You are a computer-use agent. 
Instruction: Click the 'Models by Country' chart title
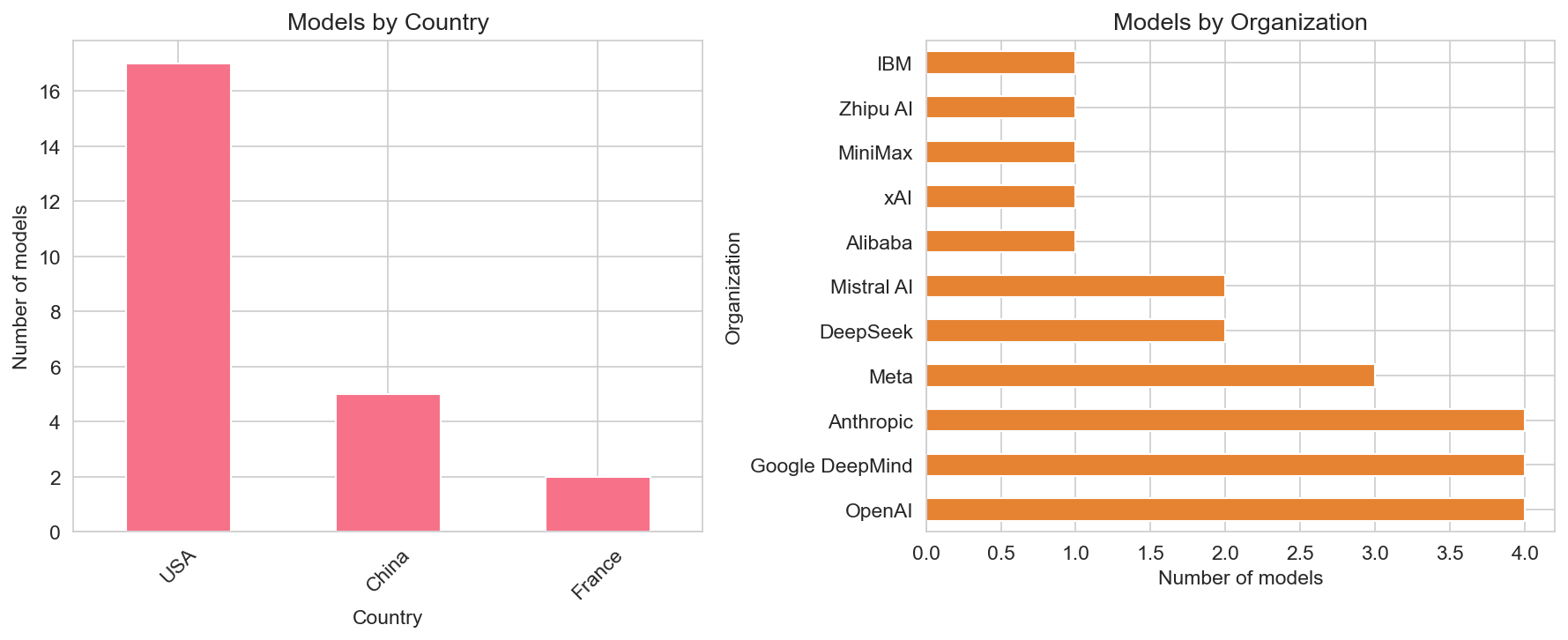(x=388, y=22)
